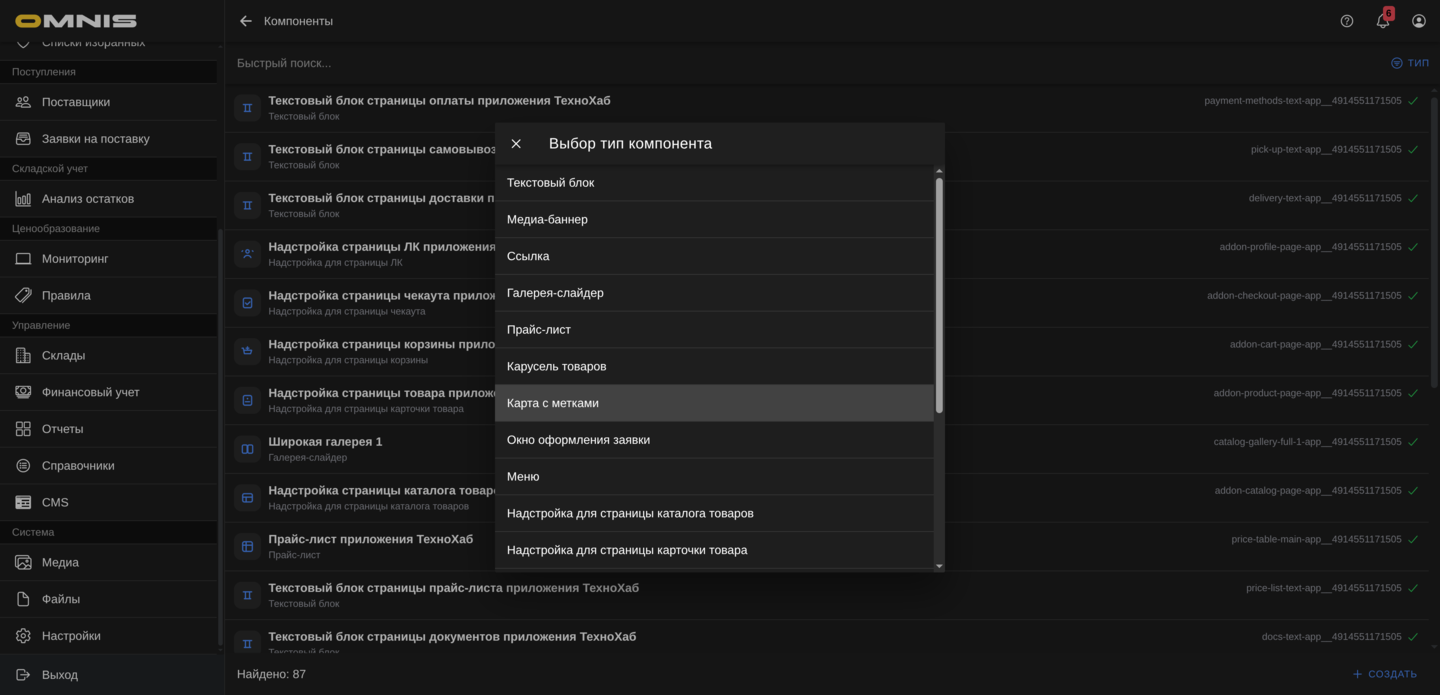
Task: Select the text block icon beside Широкая галерея 1
Action: [x=247, y=448]
